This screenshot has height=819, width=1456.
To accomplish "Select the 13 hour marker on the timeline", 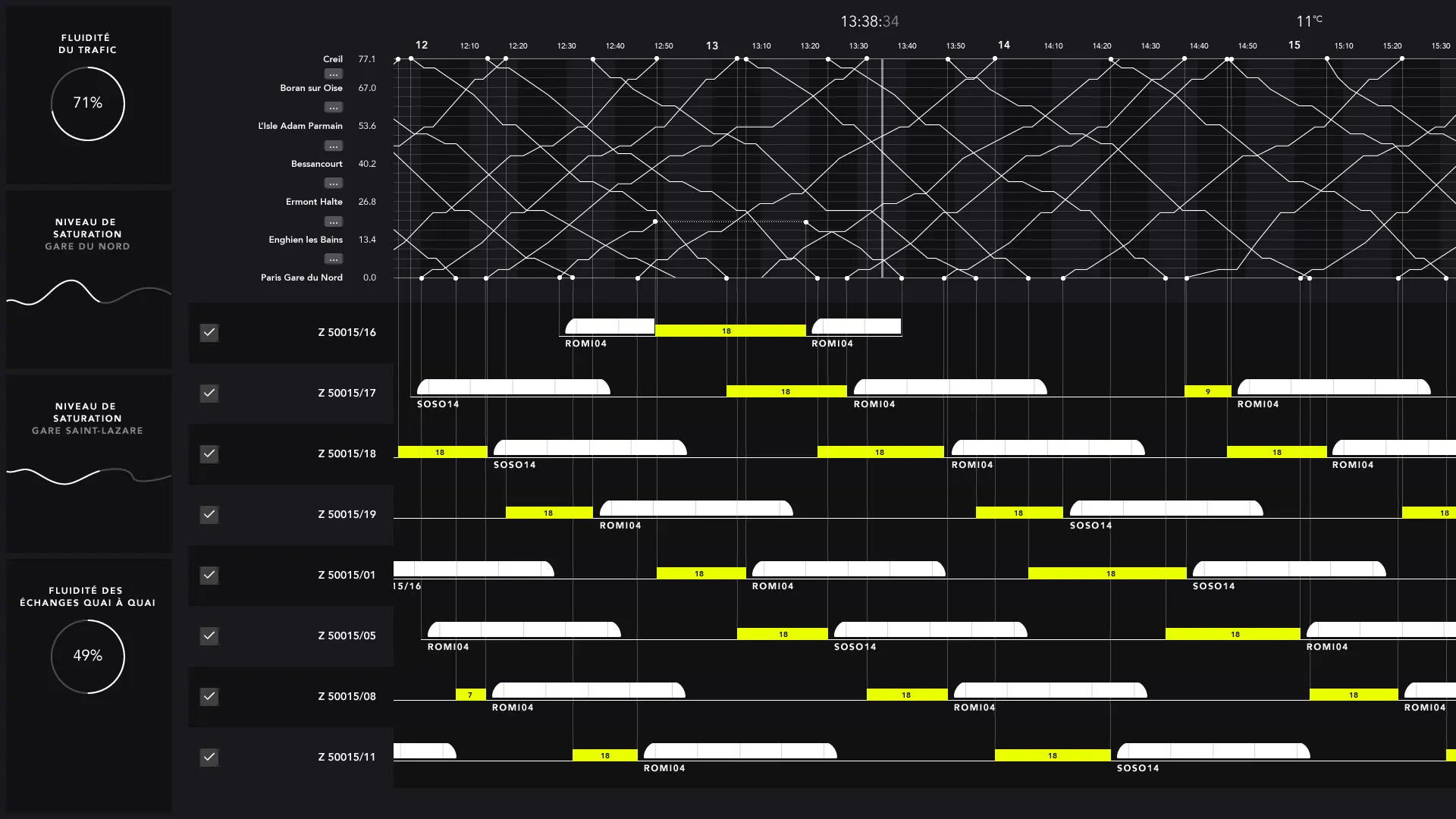I will (x=711, y=45).
